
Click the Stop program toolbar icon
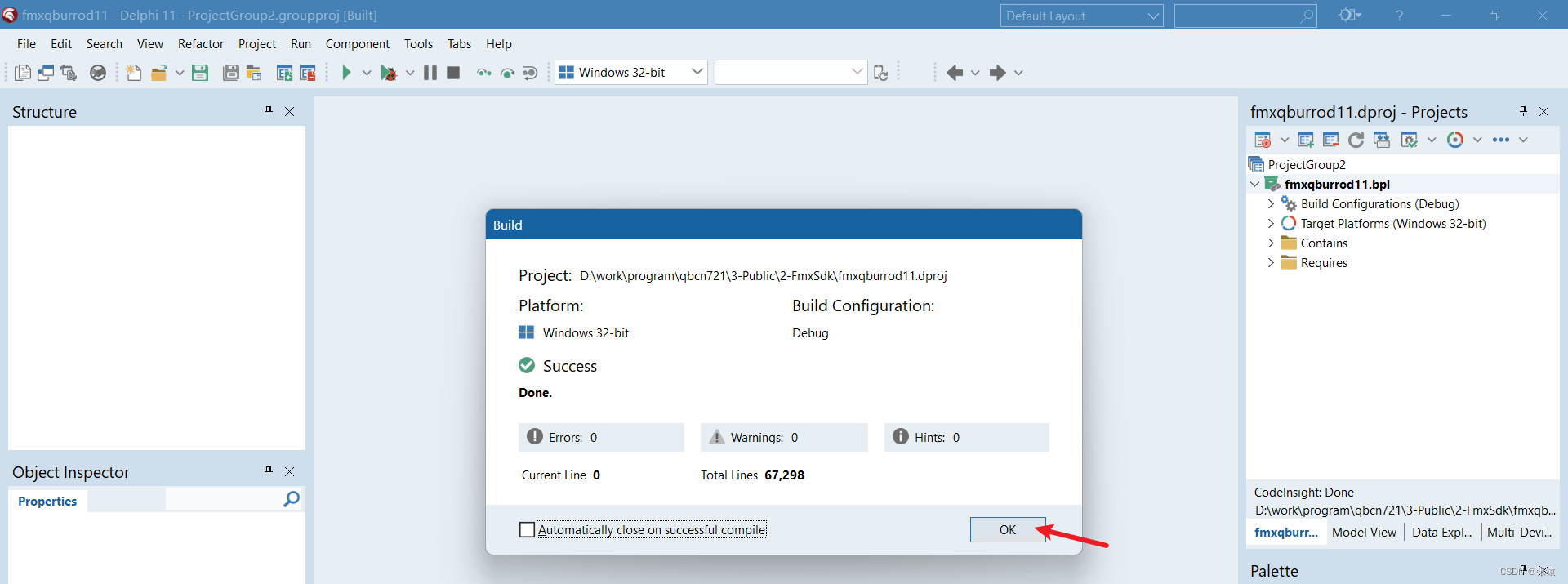tap(453, 73)
